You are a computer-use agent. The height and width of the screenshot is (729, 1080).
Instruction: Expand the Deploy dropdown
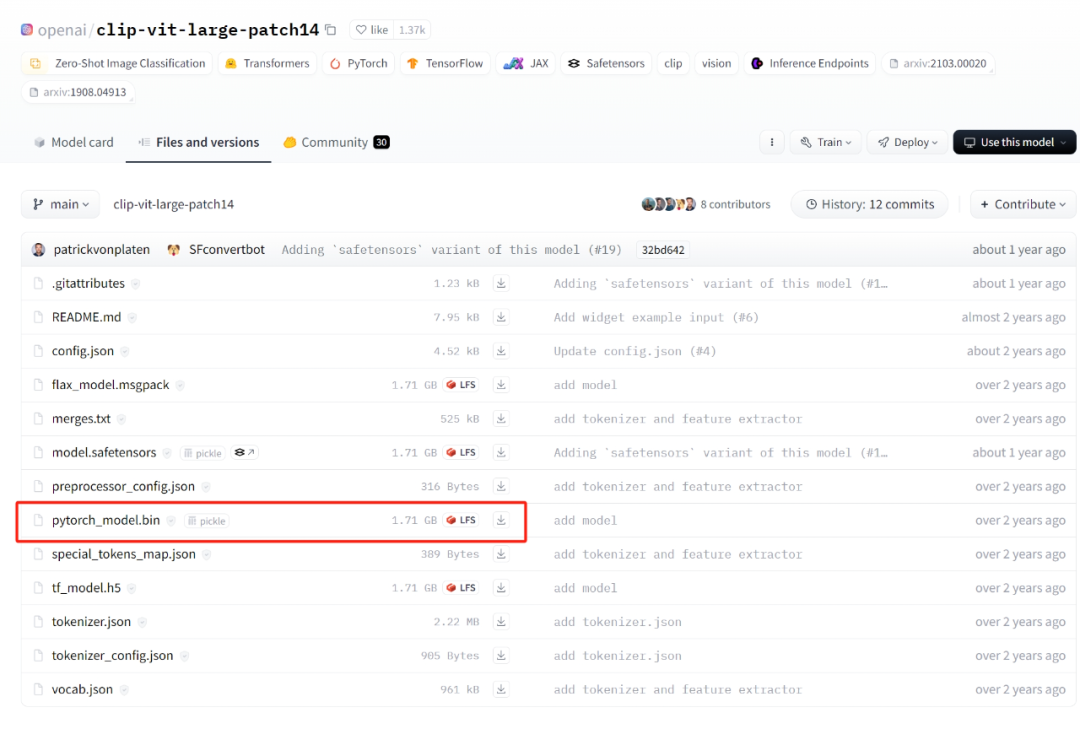(x=907, y=142)
